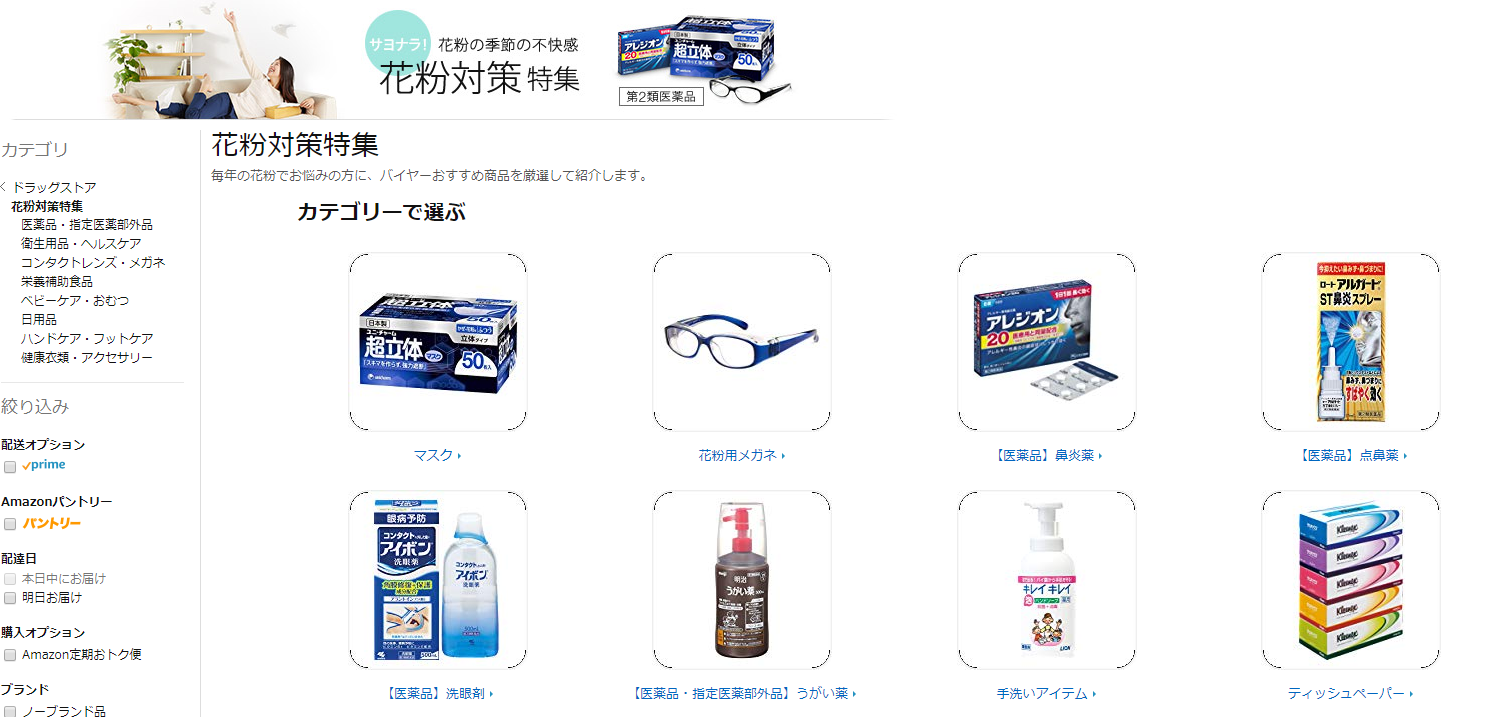Enable the prime delivery checkbox

tap(10, 466)
